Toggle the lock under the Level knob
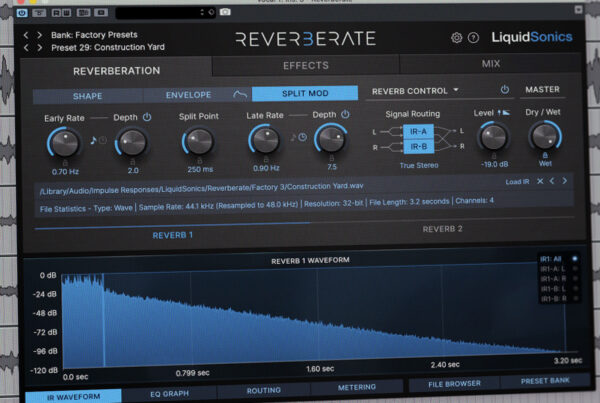This screenshot has width=600, height=403. pyautogui.click(x=494, y=156)
